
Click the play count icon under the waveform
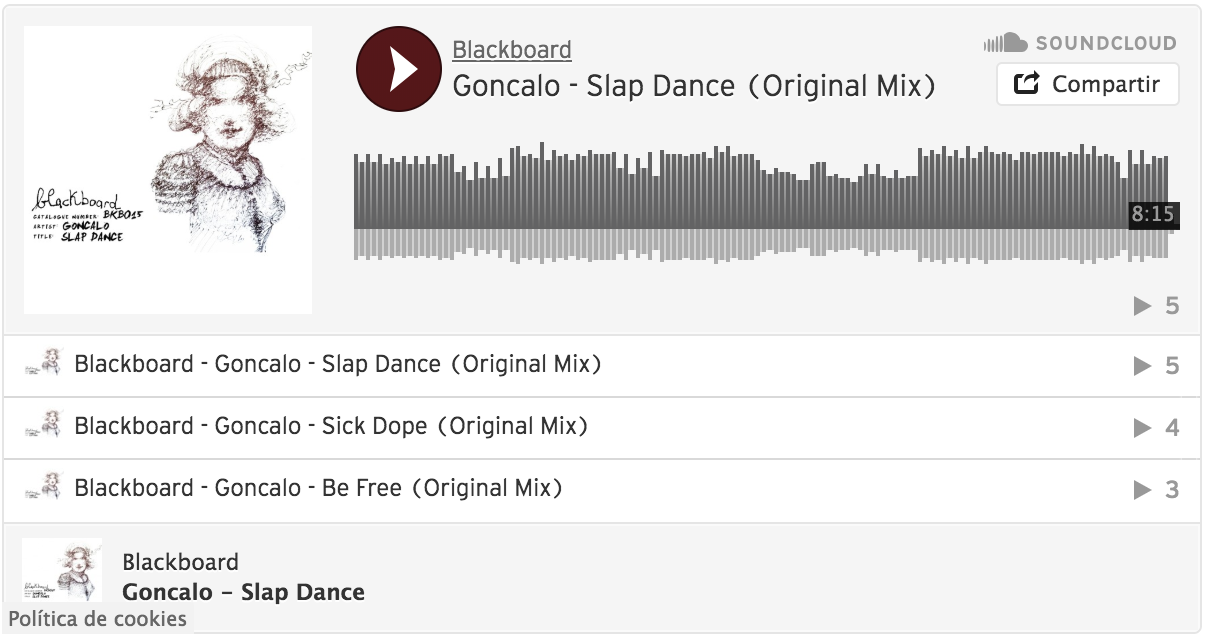[x=1142, y=306]
